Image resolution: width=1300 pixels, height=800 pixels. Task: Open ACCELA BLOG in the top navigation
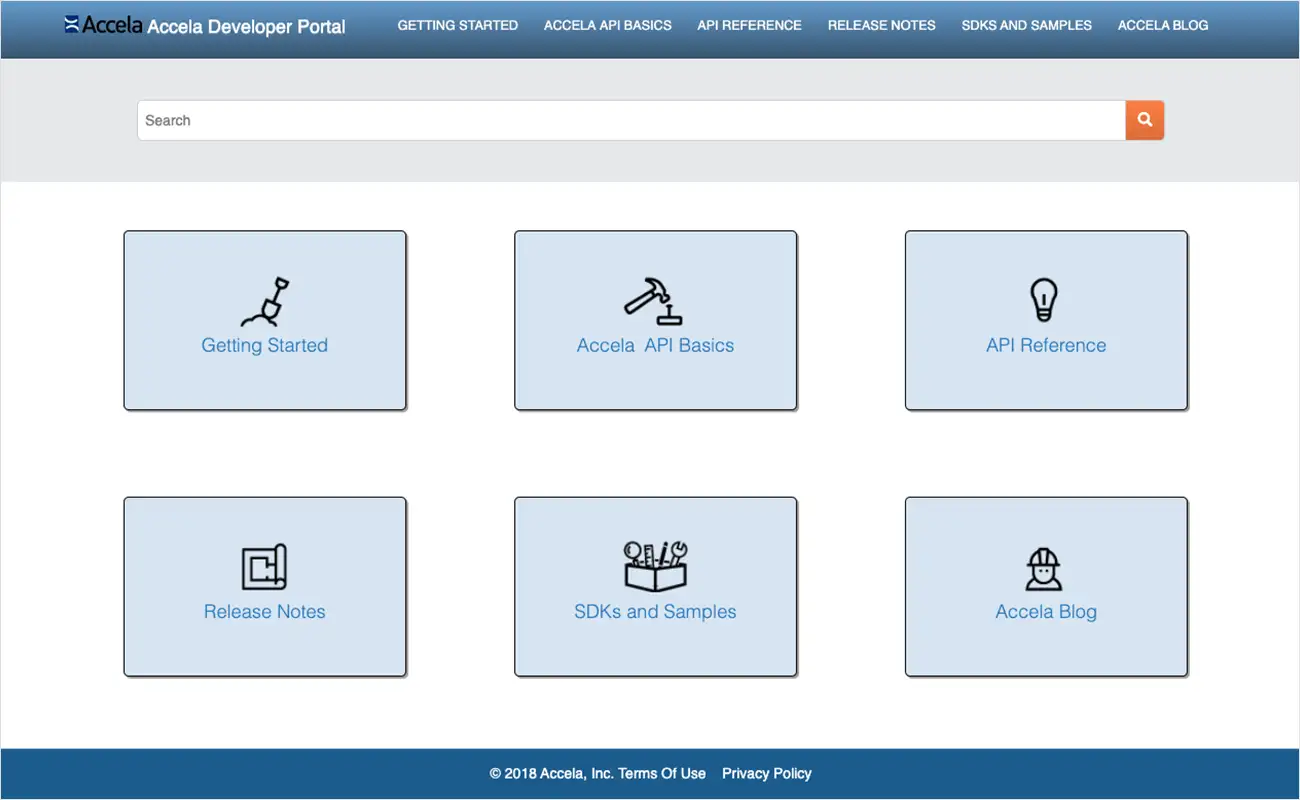(x=1163, y=25)
